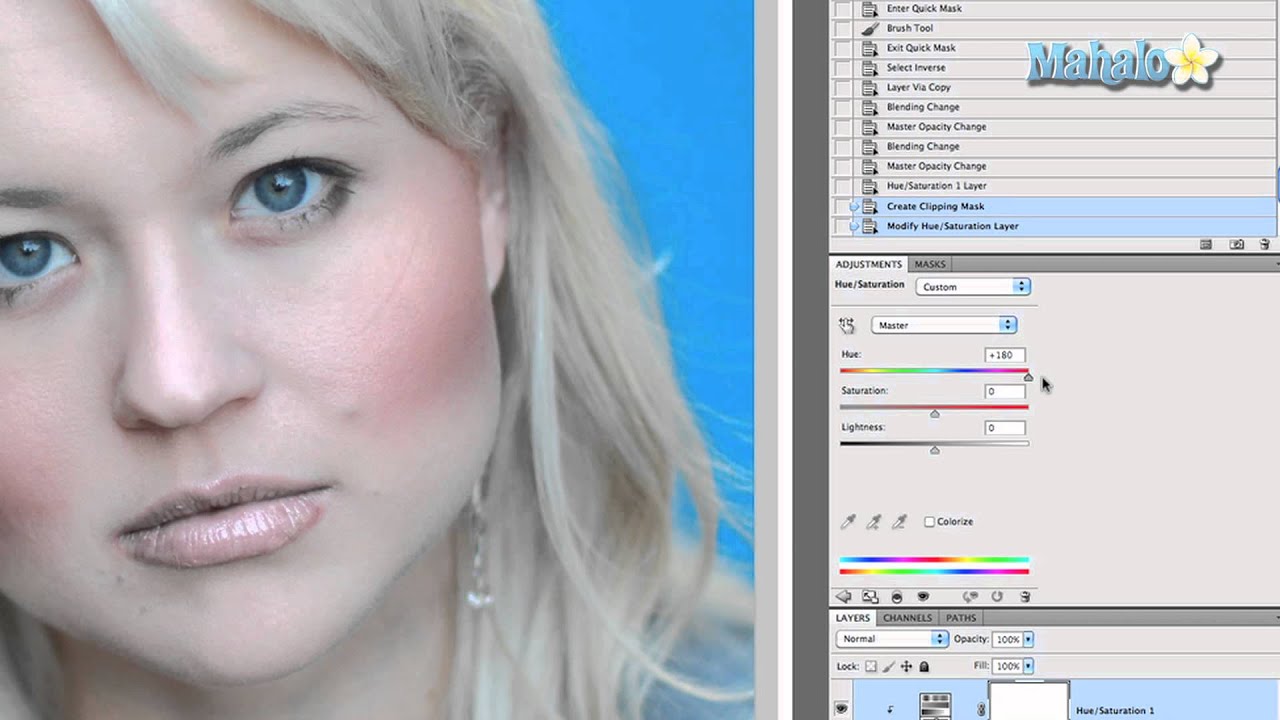Open the Fill slider arrow
This screenshot has width=1280, height=720.
coord(1028,666)
